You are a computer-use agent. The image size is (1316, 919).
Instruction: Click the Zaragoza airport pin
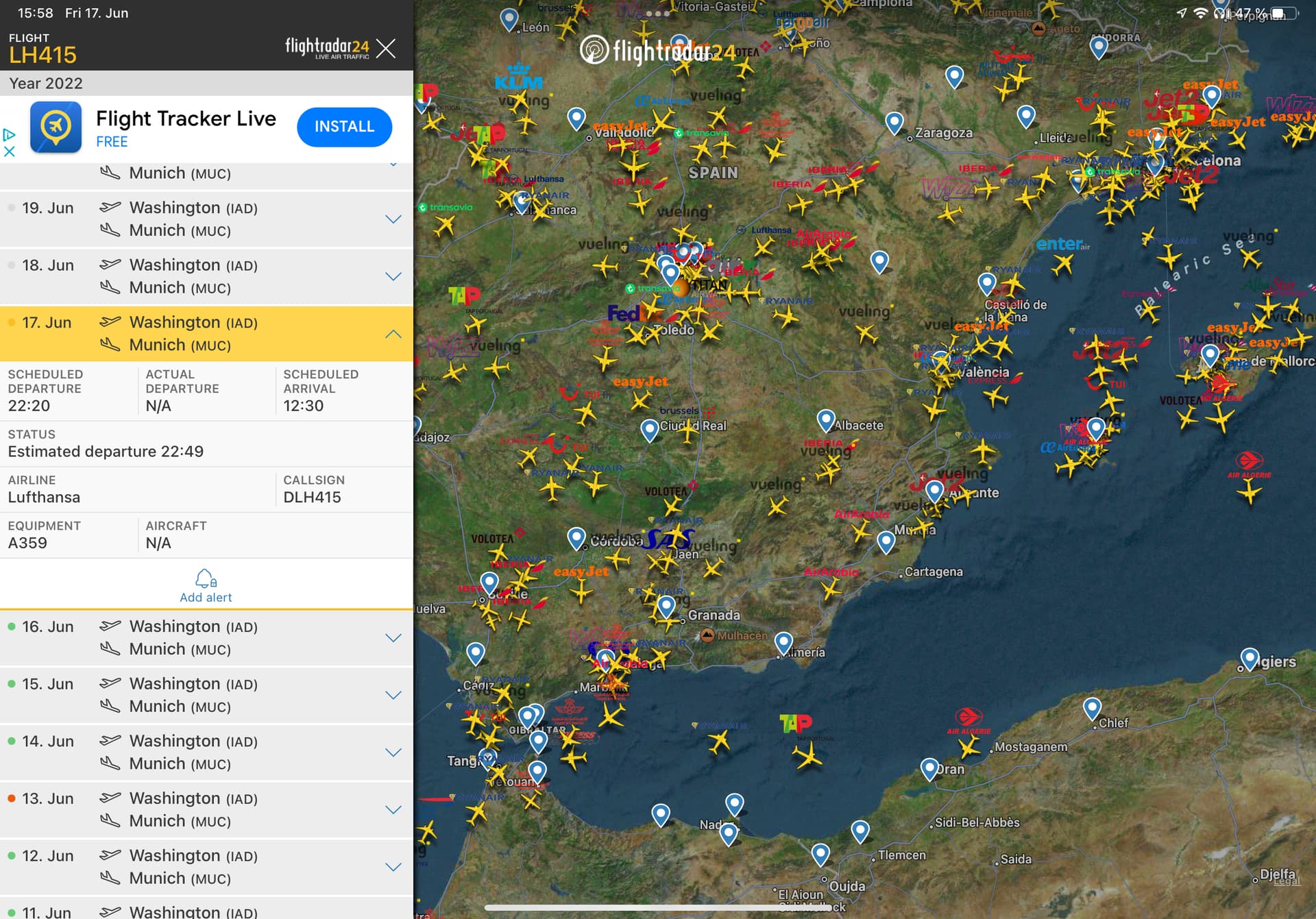(x=894, y=123)
